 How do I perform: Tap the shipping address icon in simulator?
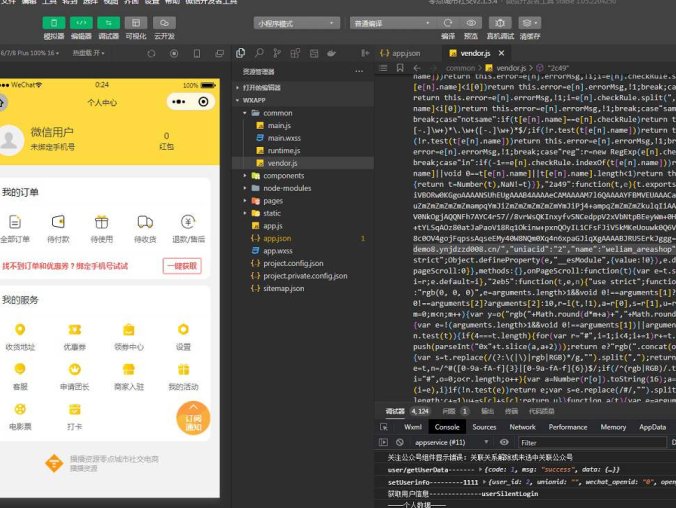20,330
